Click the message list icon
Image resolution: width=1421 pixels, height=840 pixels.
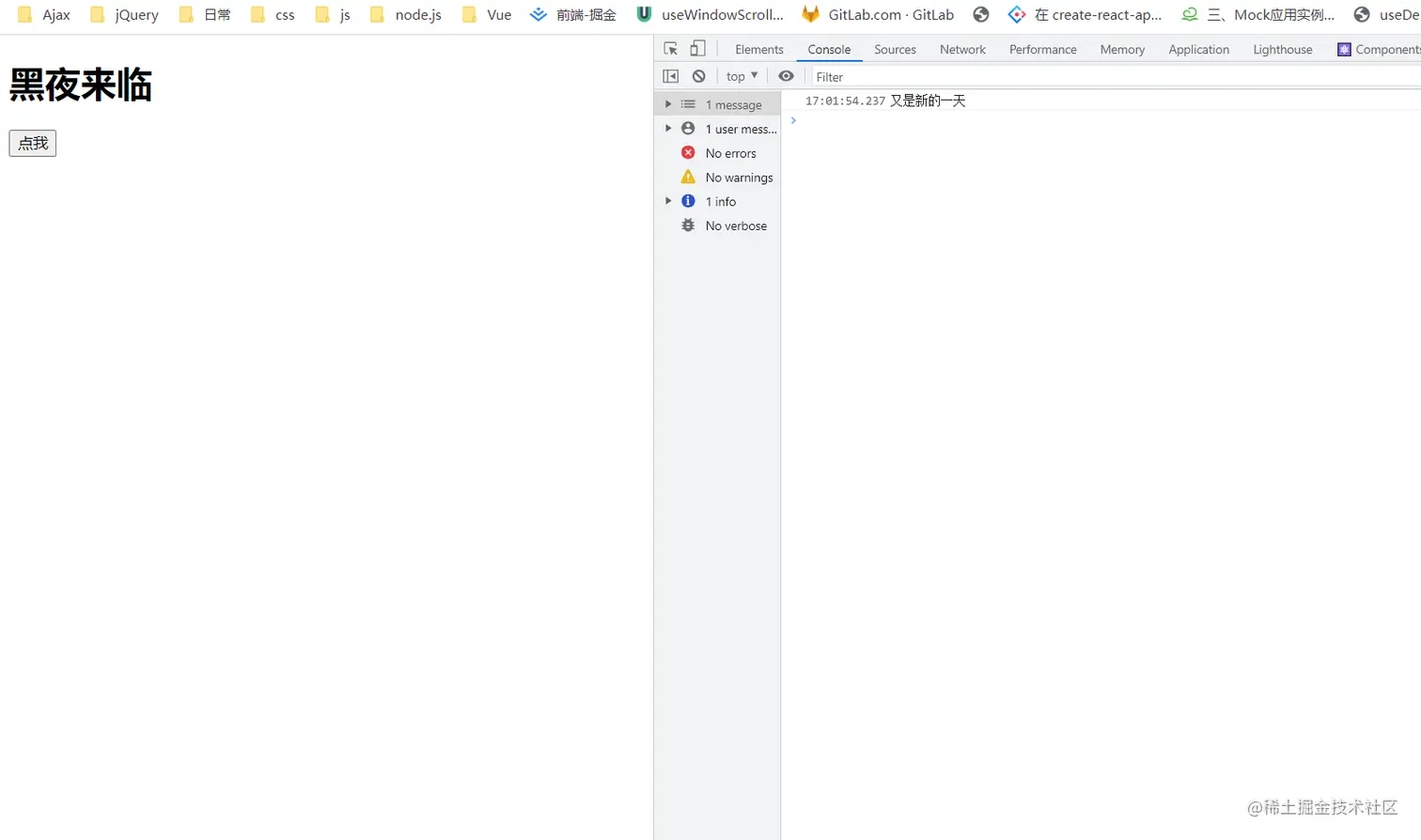coord(688,104)
